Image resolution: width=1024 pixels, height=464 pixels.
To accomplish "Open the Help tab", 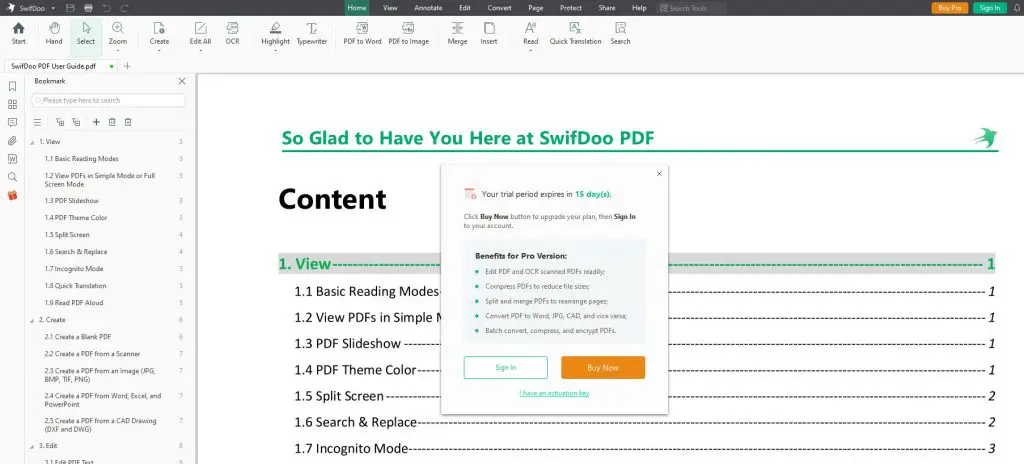I will [639, 8].
